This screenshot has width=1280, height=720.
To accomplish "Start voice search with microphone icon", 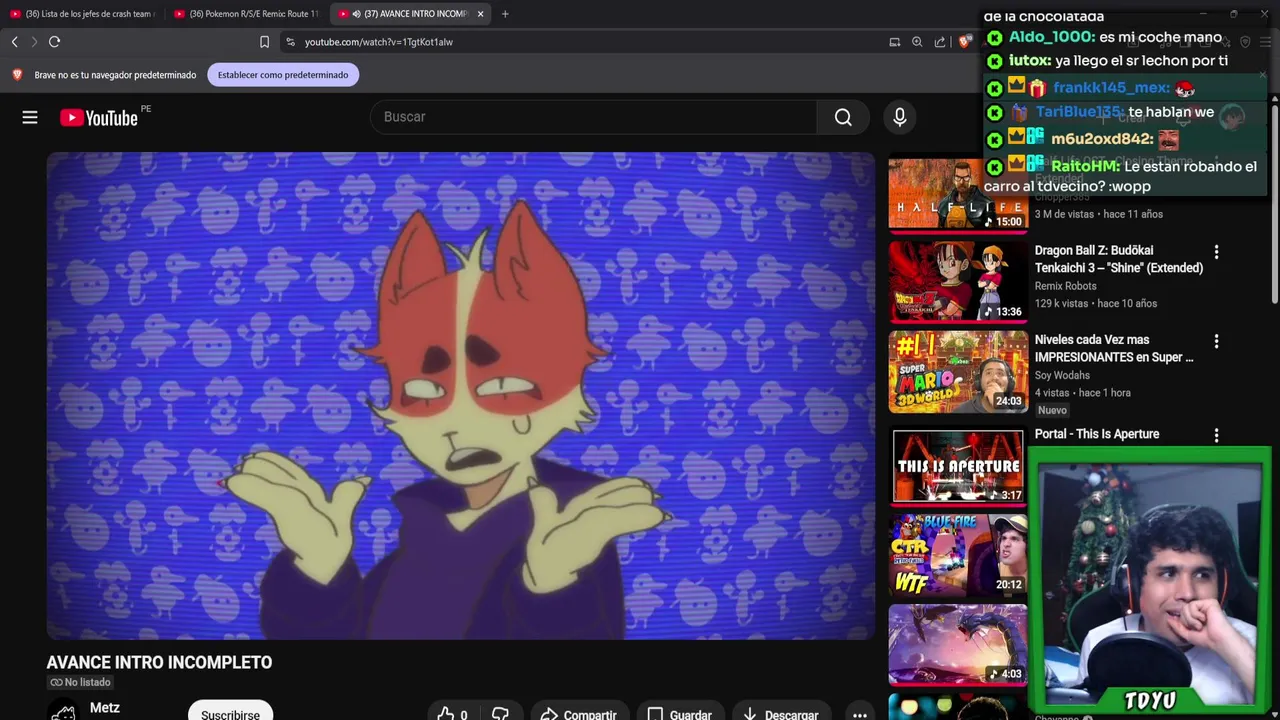I will 899,117.
